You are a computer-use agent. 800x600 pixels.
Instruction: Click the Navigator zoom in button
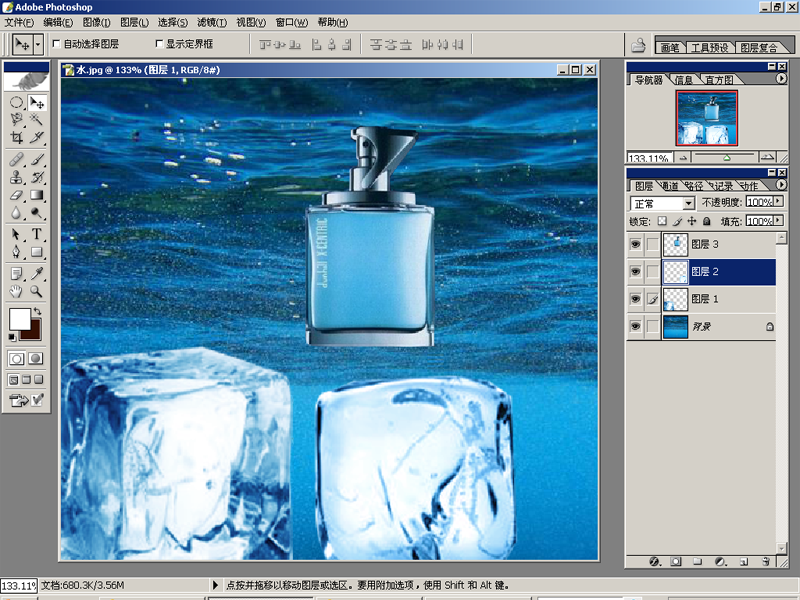tap(767, 157)
